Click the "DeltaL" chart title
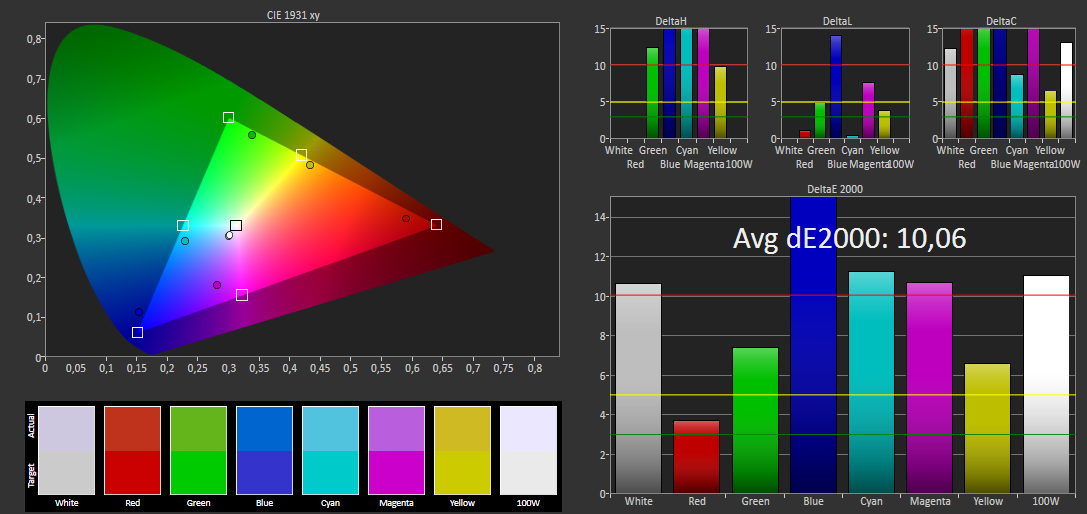1087x514 pixels. (x=837, y=22)
